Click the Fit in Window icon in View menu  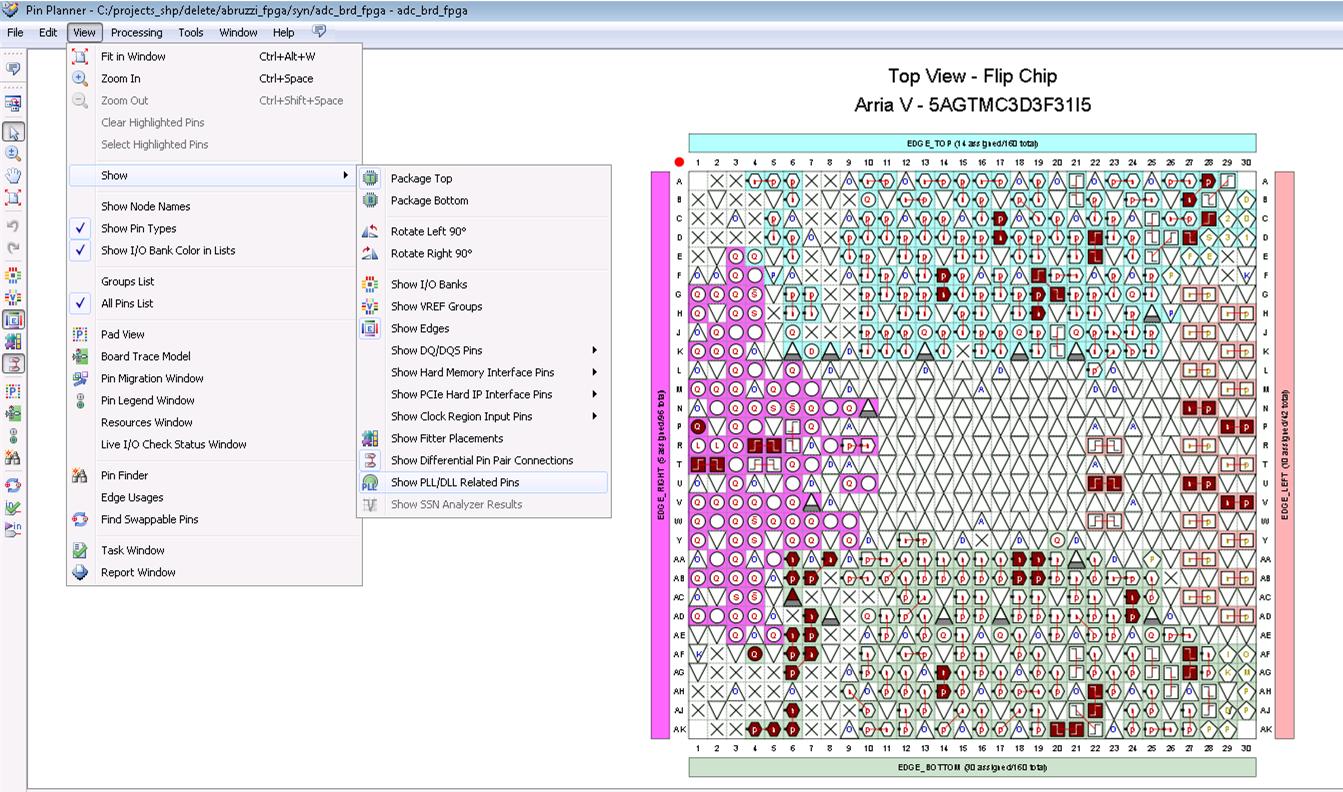click(x=80, y=57)
